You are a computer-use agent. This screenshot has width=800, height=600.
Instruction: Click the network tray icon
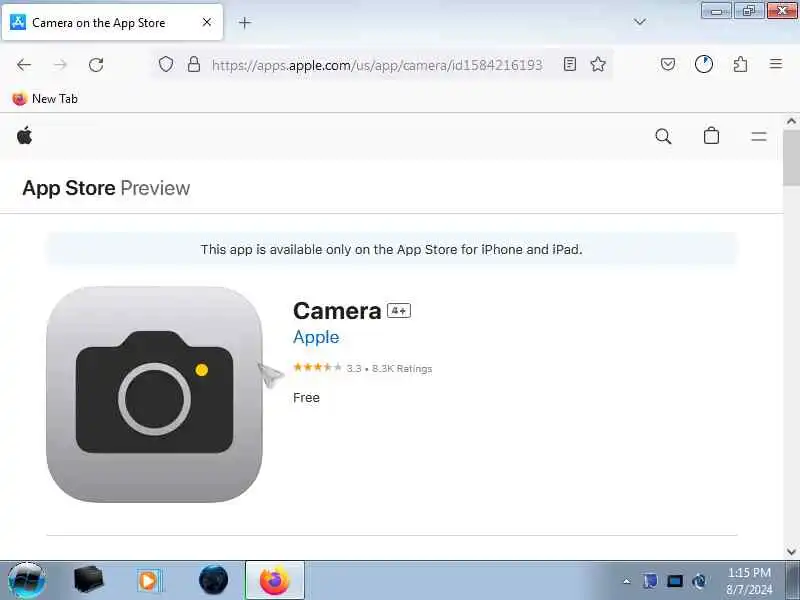click(675, 581)
